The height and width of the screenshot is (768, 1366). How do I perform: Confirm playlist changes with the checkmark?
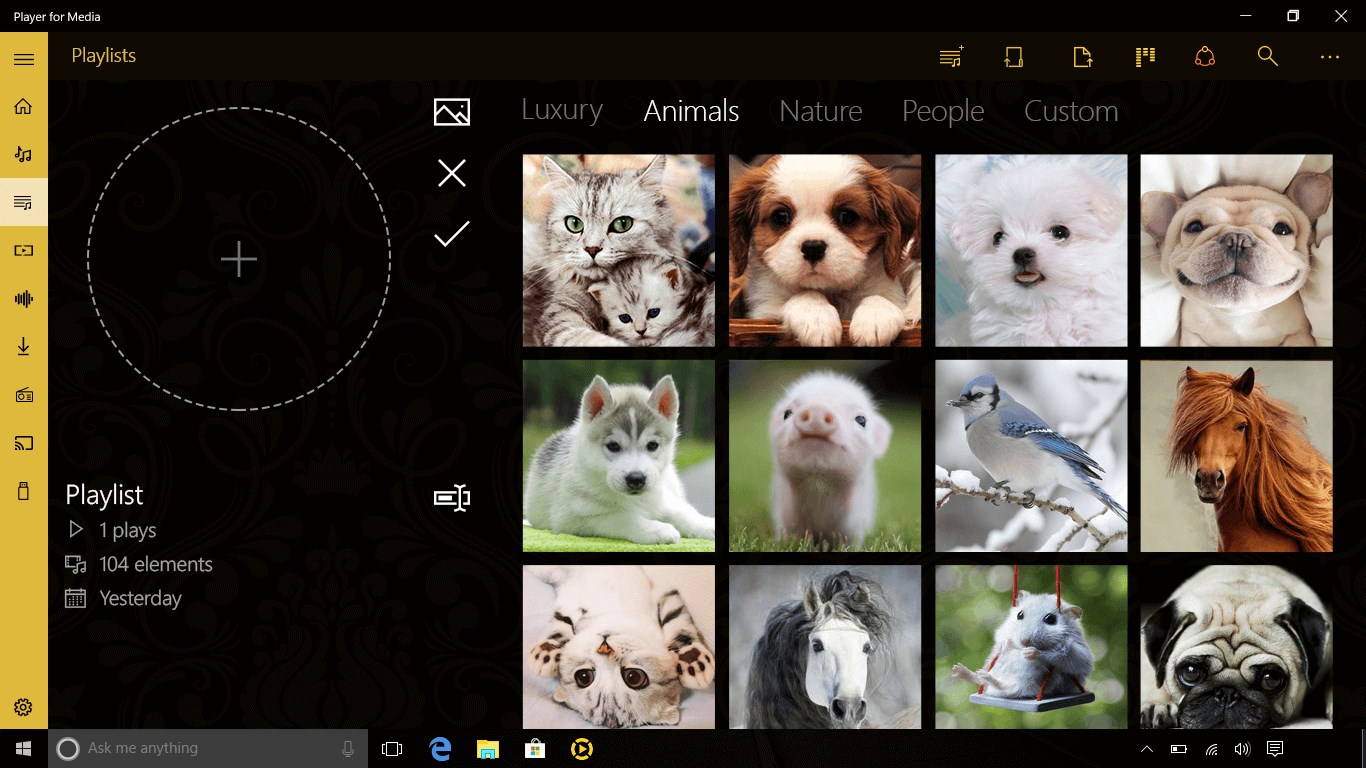click(x=451, y=233)
